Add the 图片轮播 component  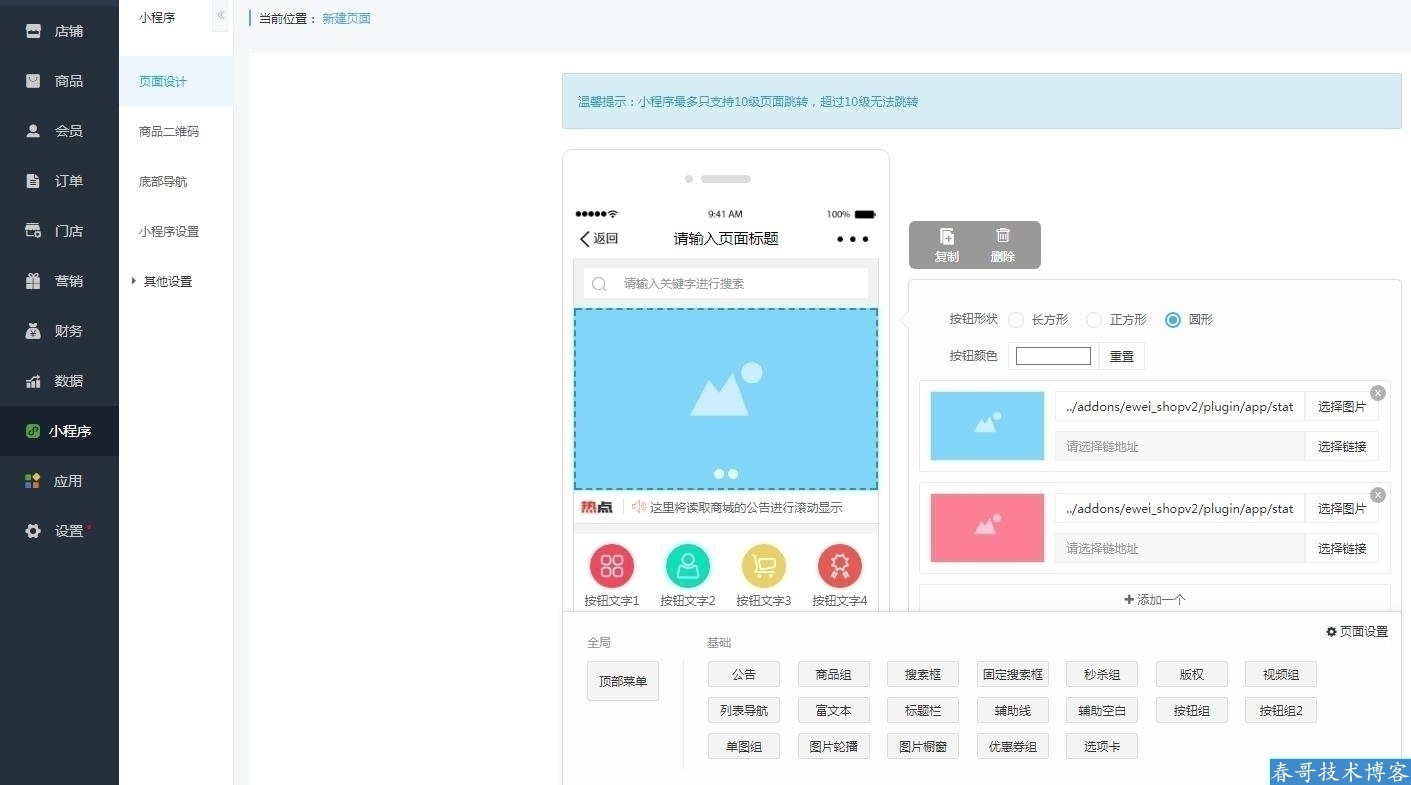pos(833,746)
